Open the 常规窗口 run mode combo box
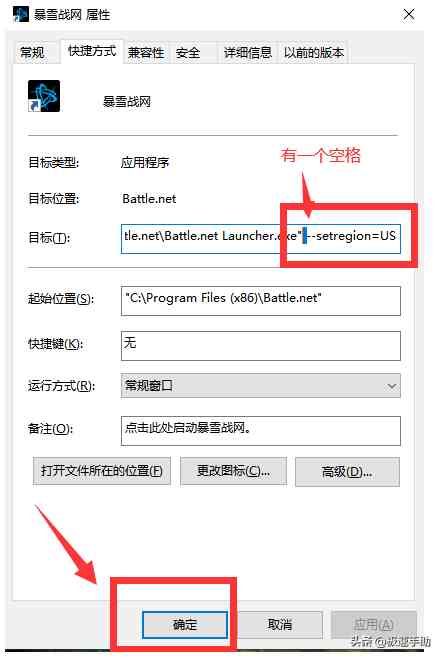 [261, 386]
